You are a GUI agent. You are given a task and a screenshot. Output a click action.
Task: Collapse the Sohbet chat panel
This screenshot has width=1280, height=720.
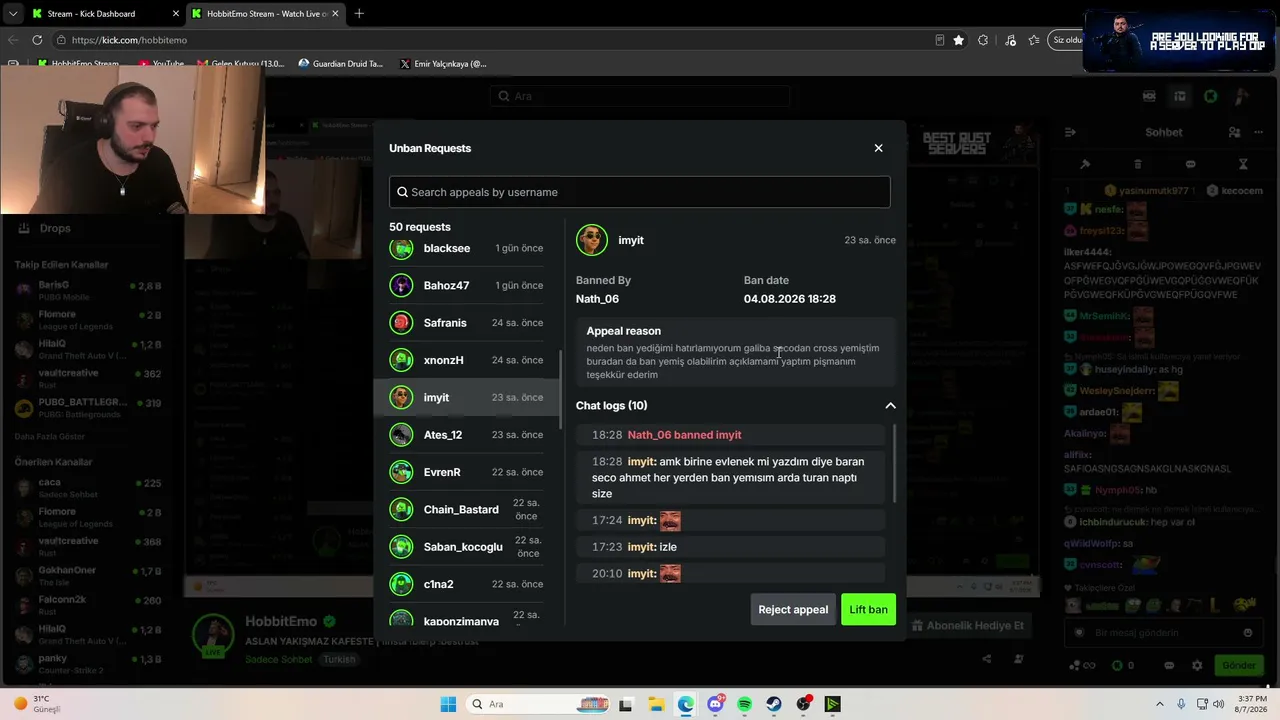pyautogui.click(x=1070, y=132)
